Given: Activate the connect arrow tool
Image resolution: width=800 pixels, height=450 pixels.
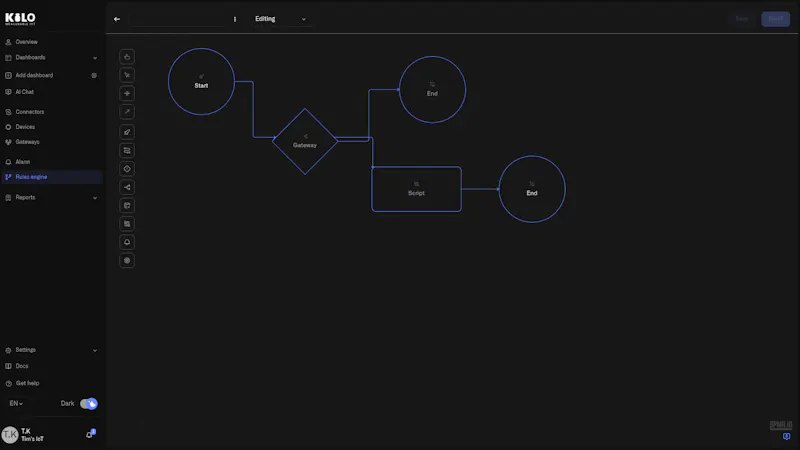Looking at the screenshot, I should (127, 112).
